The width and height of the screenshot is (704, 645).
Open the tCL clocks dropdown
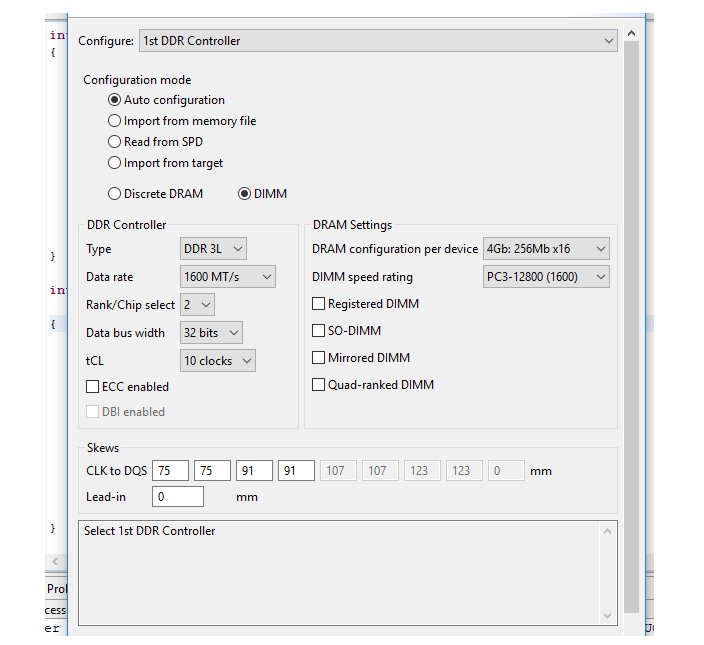click(x=218, y=360)
